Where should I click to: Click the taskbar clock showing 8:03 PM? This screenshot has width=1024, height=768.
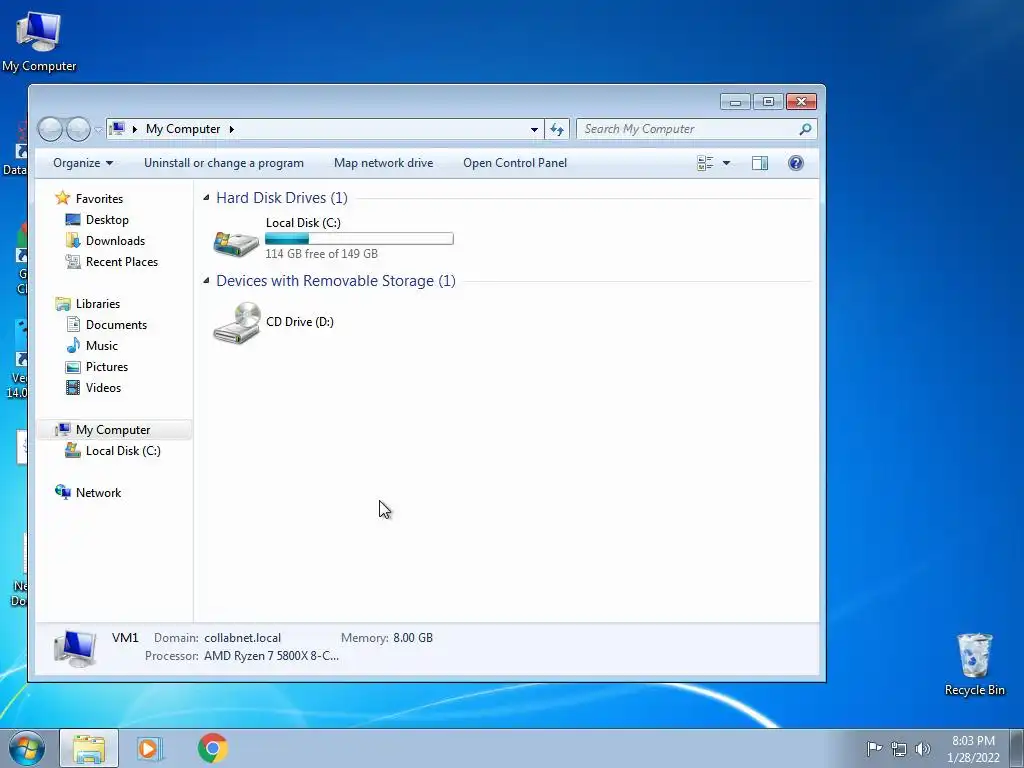(973, 749)
